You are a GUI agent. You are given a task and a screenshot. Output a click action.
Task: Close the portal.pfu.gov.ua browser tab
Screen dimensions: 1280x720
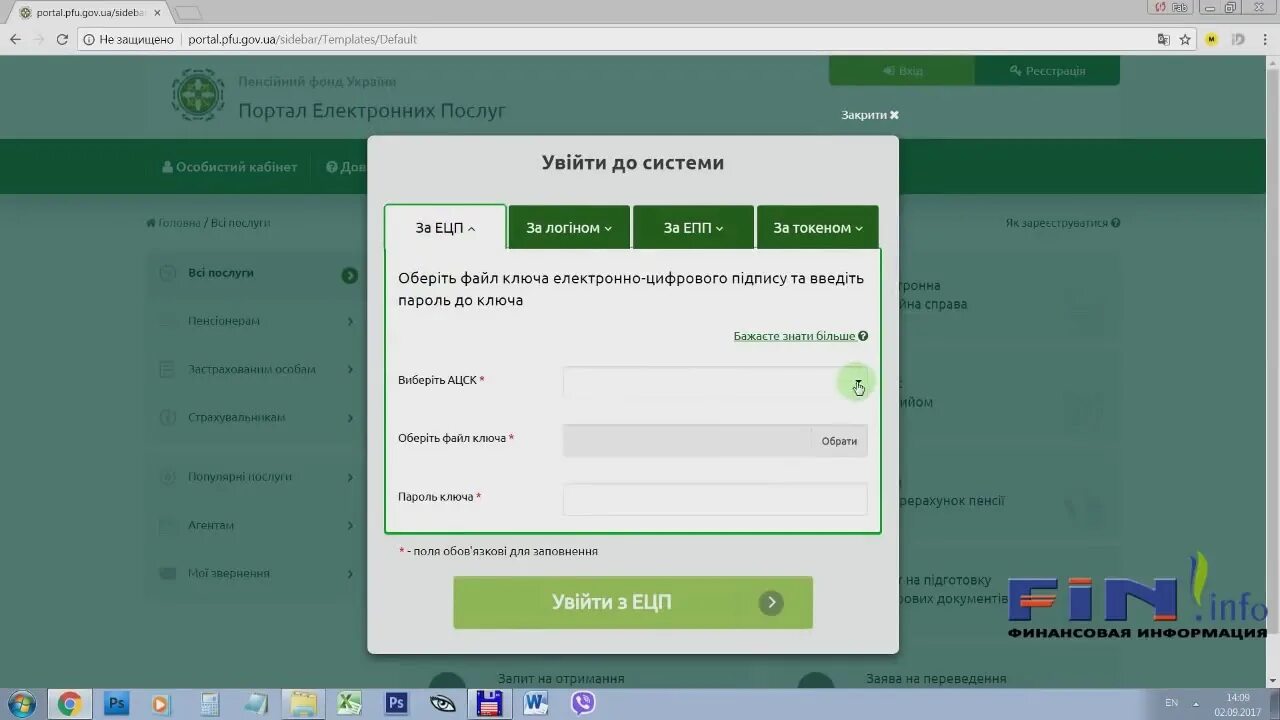pyautogui.click(x=157, y=12)
